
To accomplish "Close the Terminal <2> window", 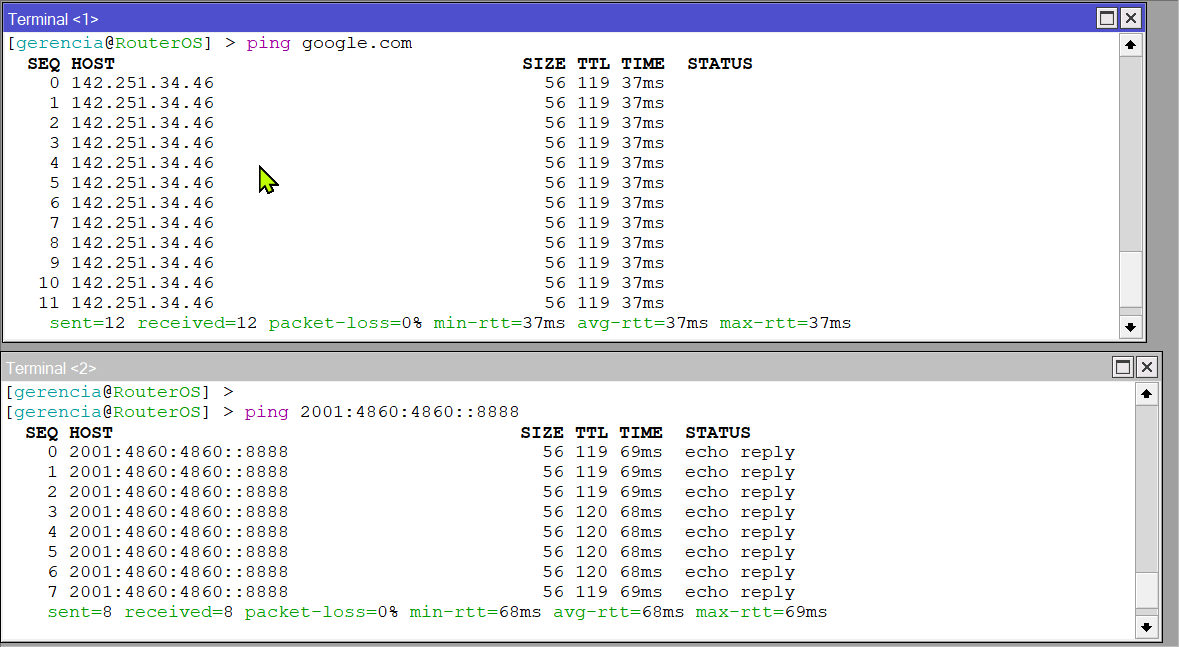I will (1146, 367).
